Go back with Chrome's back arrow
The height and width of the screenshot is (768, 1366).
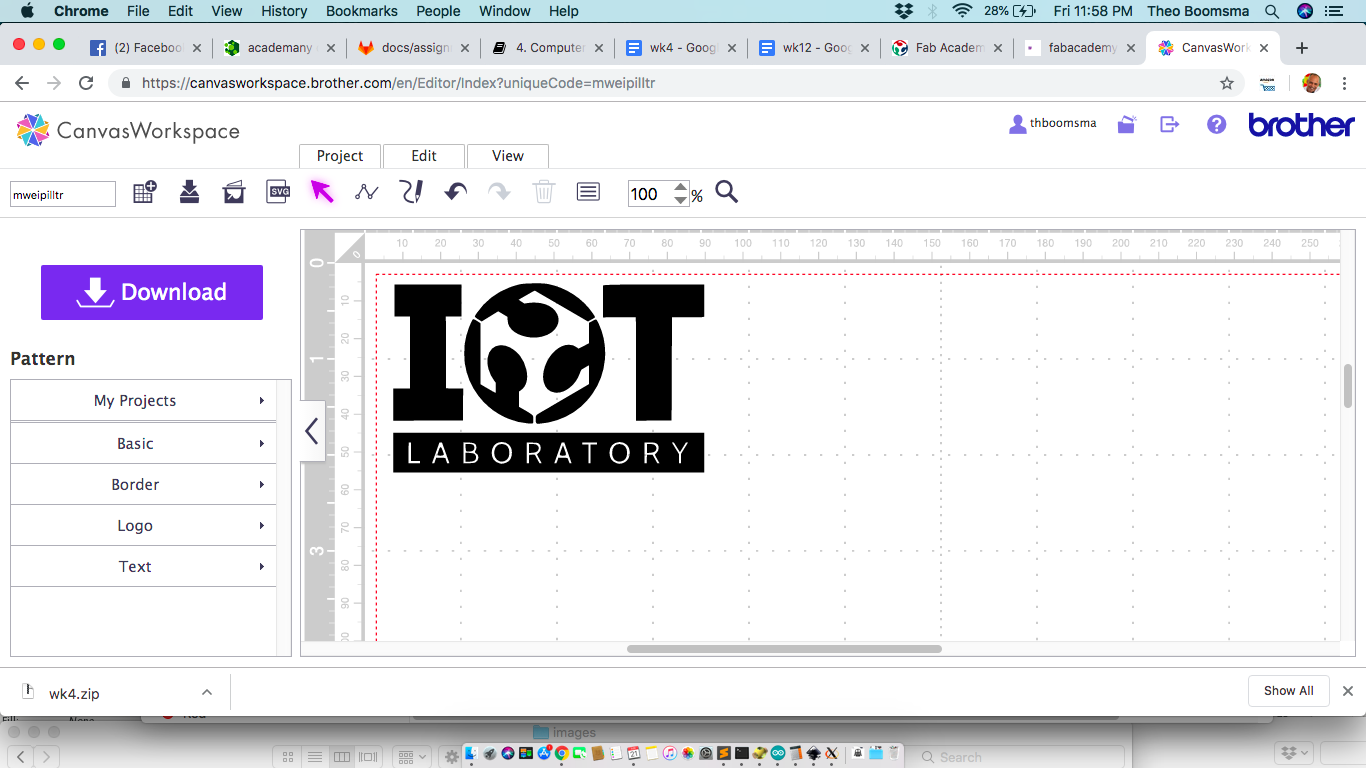click(22, 83)
